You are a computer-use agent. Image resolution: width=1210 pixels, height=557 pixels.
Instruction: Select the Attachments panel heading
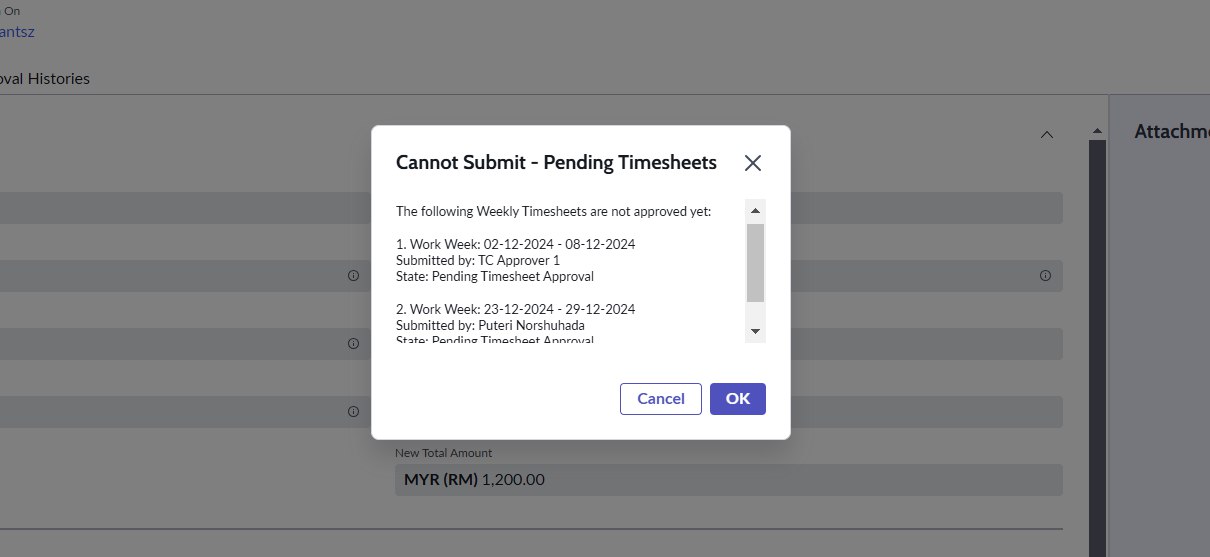(1171, 131)
